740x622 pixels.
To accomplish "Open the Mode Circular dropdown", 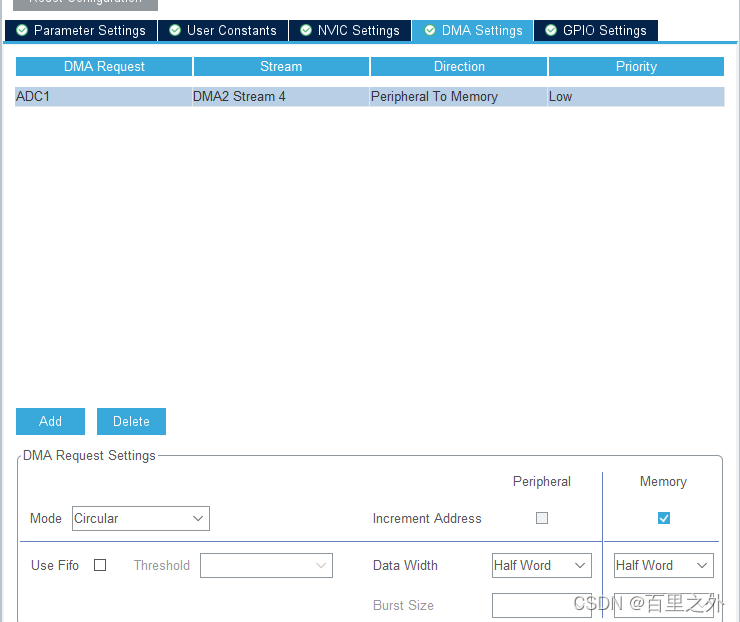I will 141,518.
